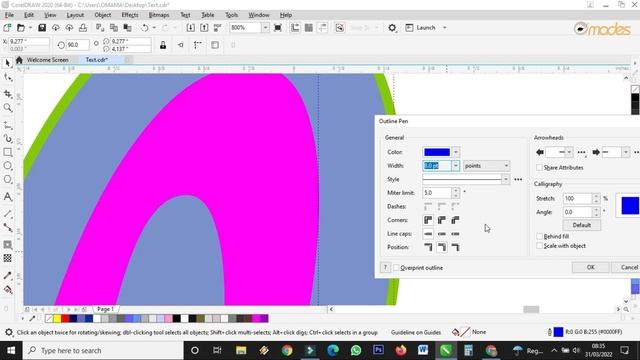Image resolution: width=640 pixels, height=360 pixels.
Task: Select the Drop Shadow tool in toolbox
Action: pyautogui.click(x=7, y=244)
